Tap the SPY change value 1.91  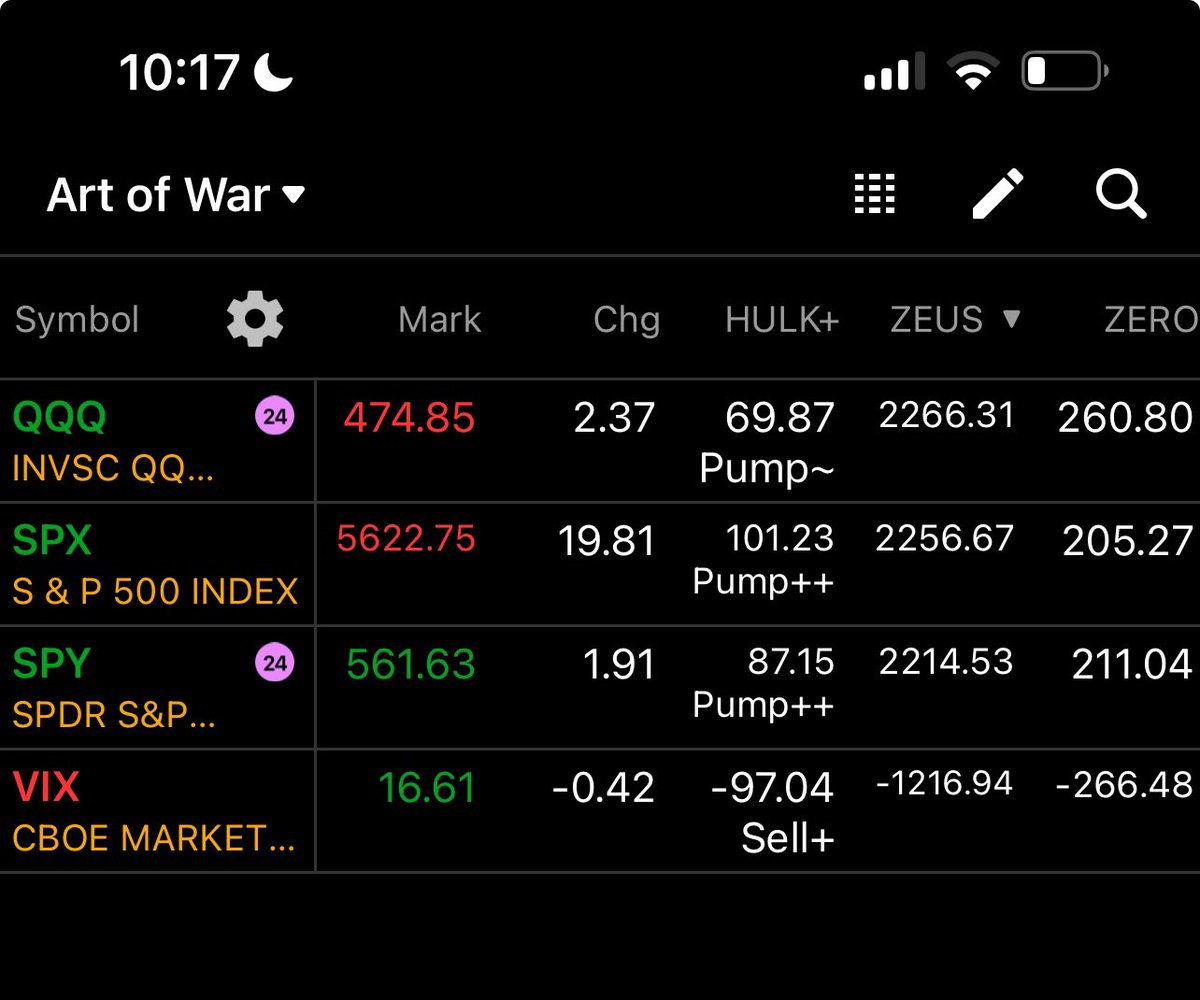[x=619, y=664]
